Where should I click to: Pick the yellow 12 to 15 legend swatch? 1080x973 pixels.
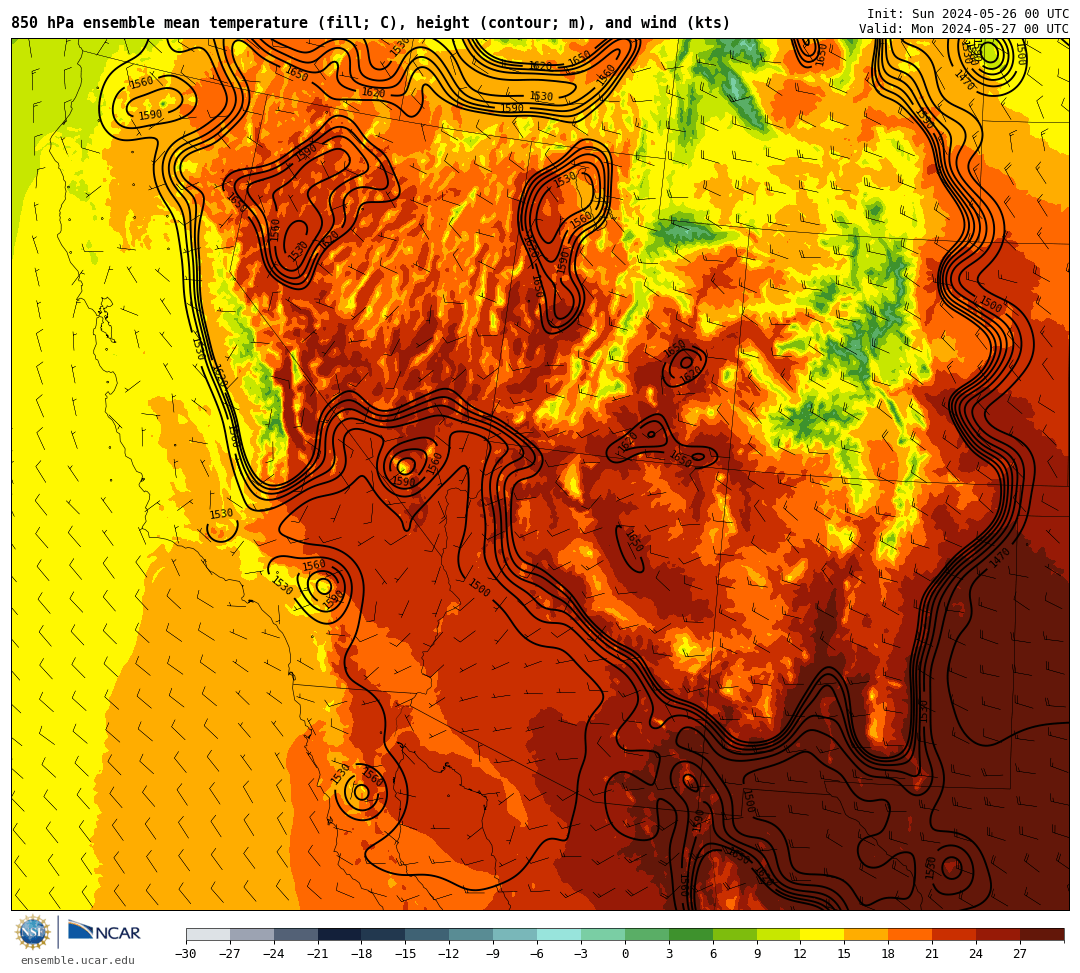[x=823, y=934]
